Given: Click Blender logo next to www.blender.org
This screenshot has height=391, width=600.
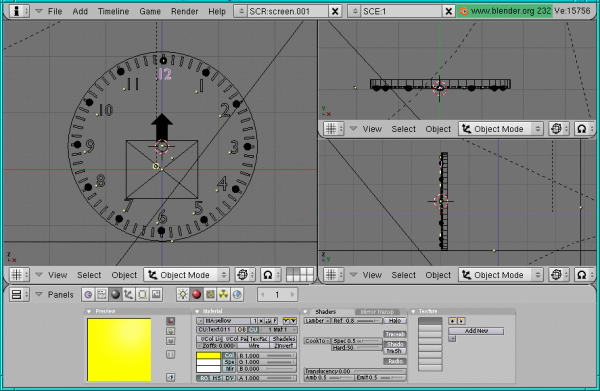Looking at the screenshot, I should click(463, 11).
